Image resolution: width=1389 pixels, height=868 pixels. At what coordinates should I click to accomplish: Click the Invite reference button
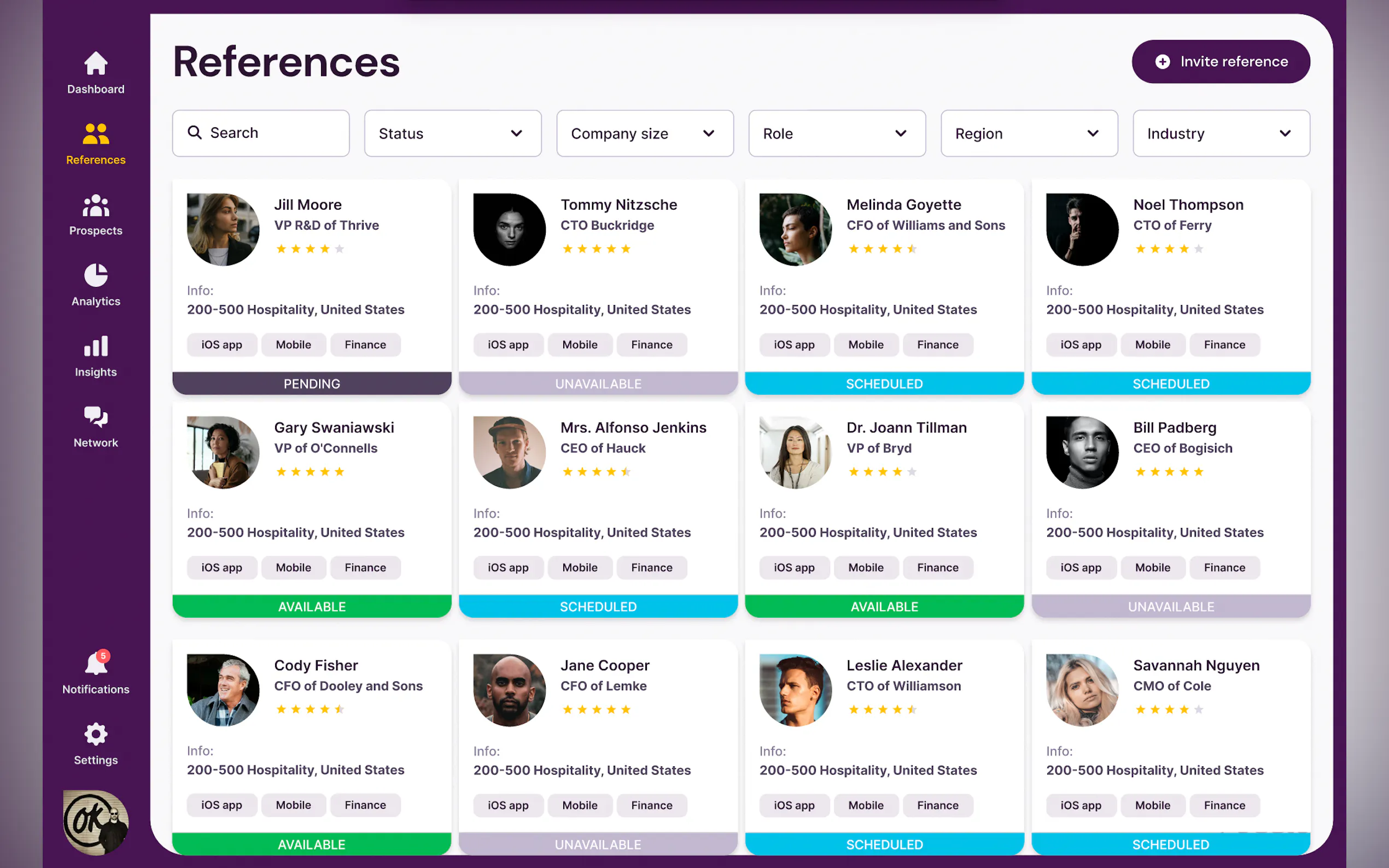tap(1220, 61)
